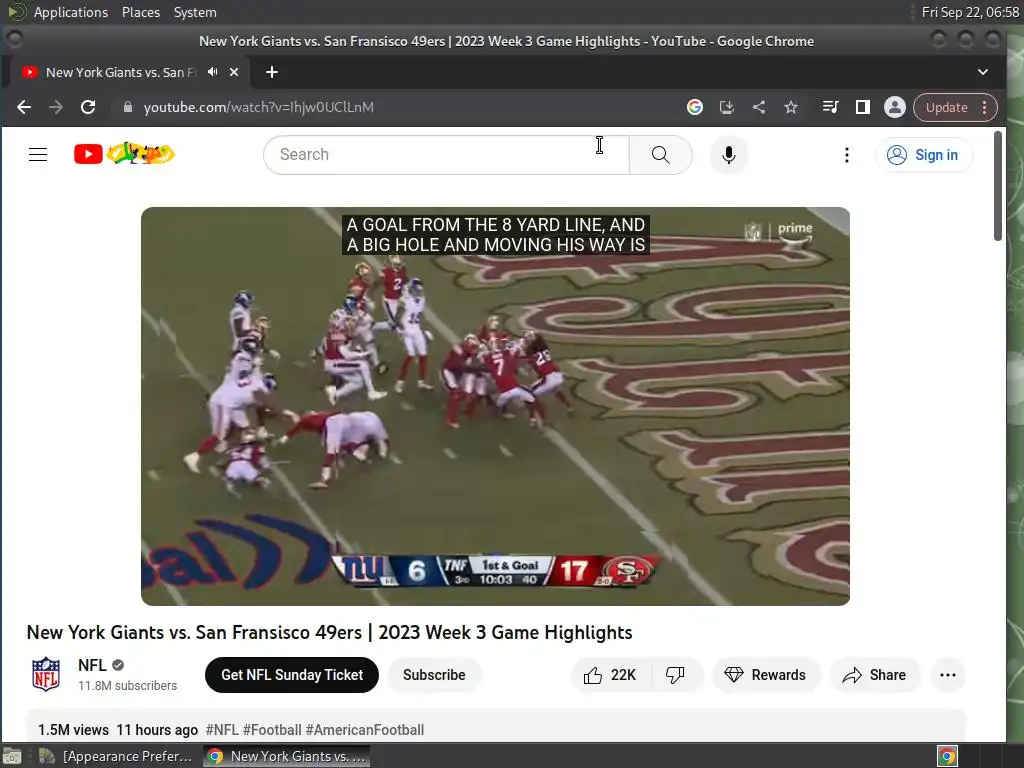
Task: Focus the YouTube Search field
Action: tap(447, 155)
